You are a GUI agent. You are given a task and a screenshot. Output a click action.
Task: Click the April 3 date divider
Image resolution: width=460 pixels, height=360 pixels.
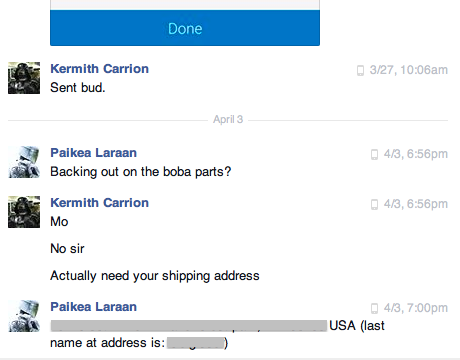tap(228, 119)
